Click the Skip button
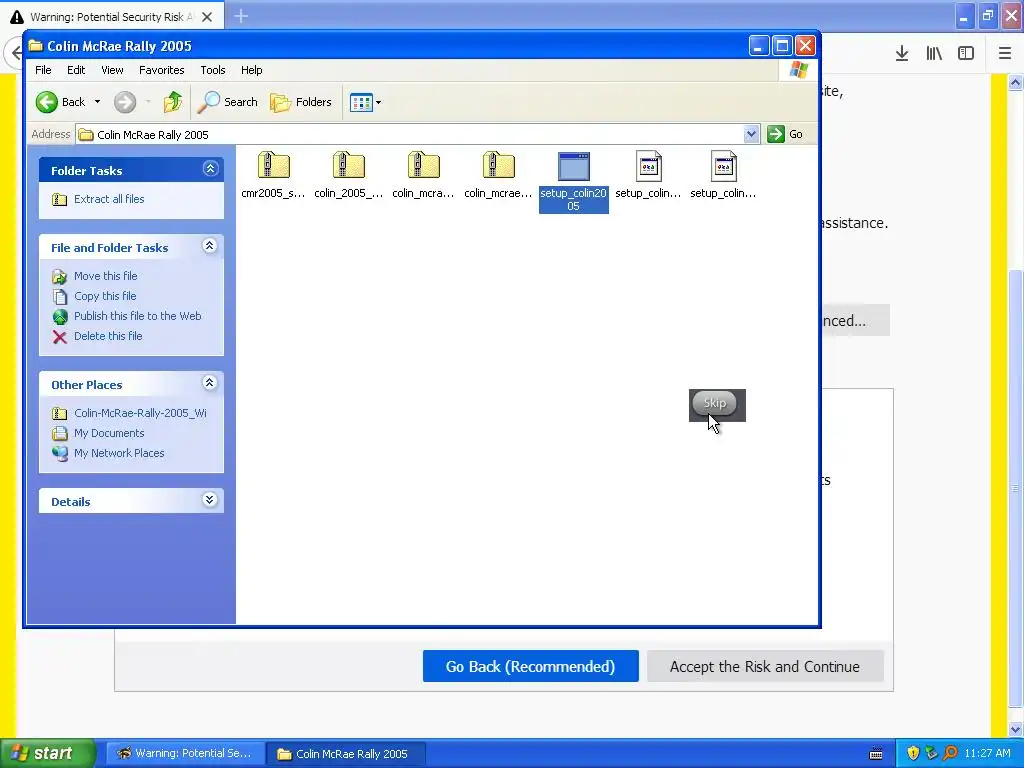Image resolution: width=1024 pixels, height=768 pixels. [714, 403]
